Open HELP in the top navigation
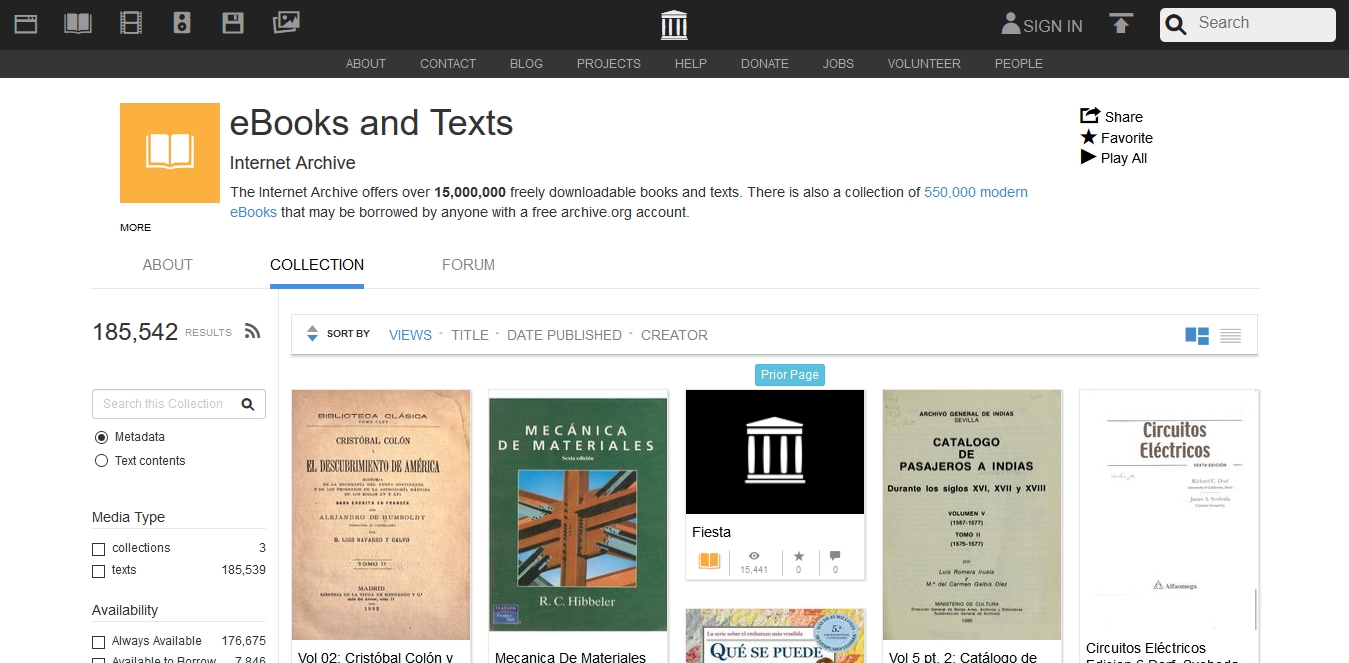1349x663 pixels. (x=691, y=63)
